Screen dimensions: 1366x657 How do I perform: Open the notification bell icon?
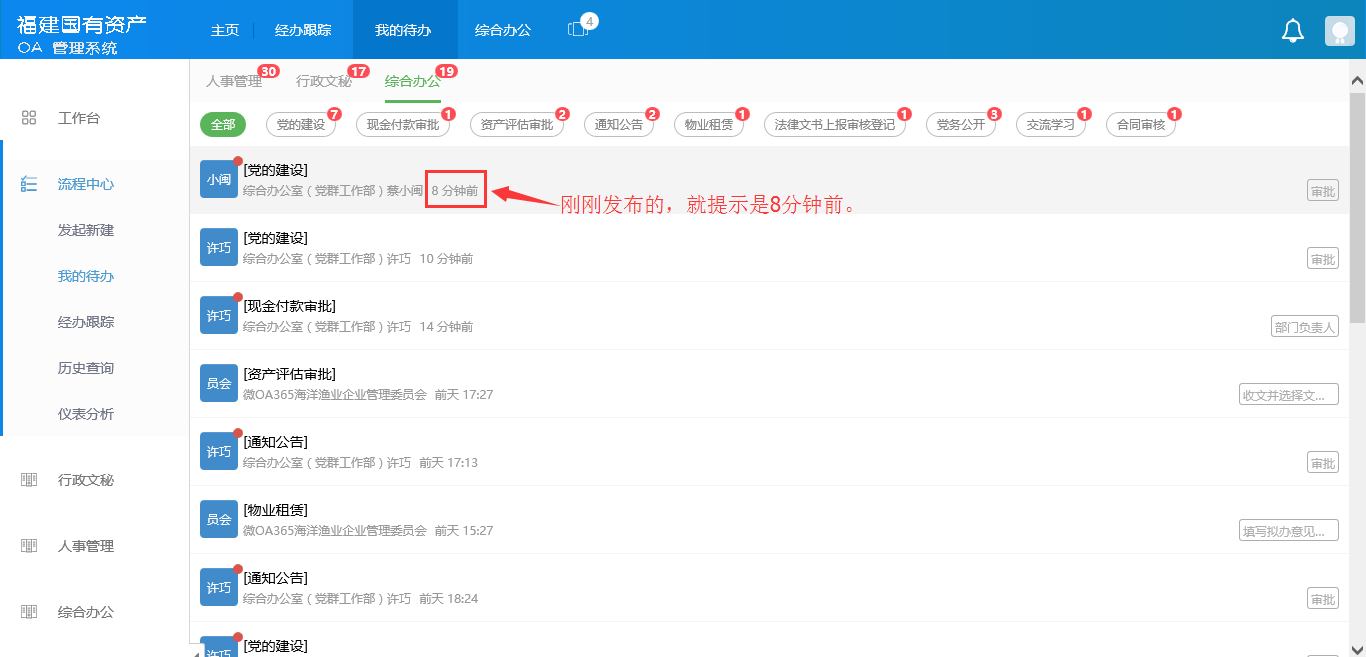pyautogui.click(x=1292, y=31)
